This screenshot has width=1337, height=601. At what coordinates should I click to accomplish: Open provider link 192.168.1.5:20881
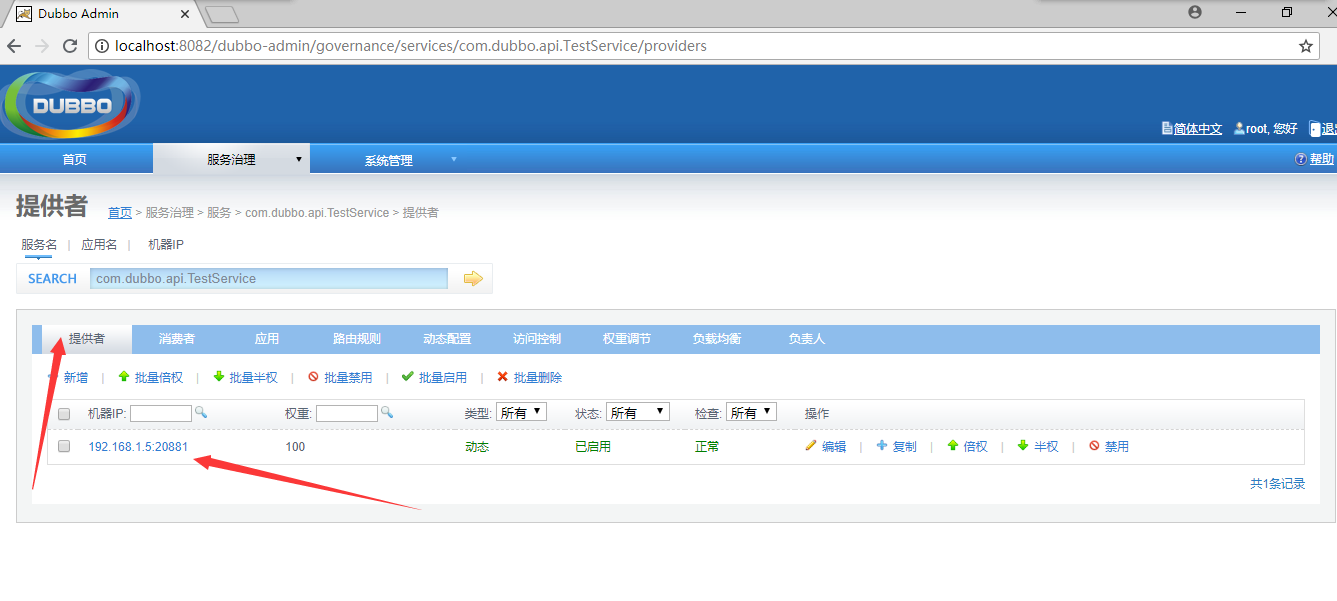coord(138,447)
